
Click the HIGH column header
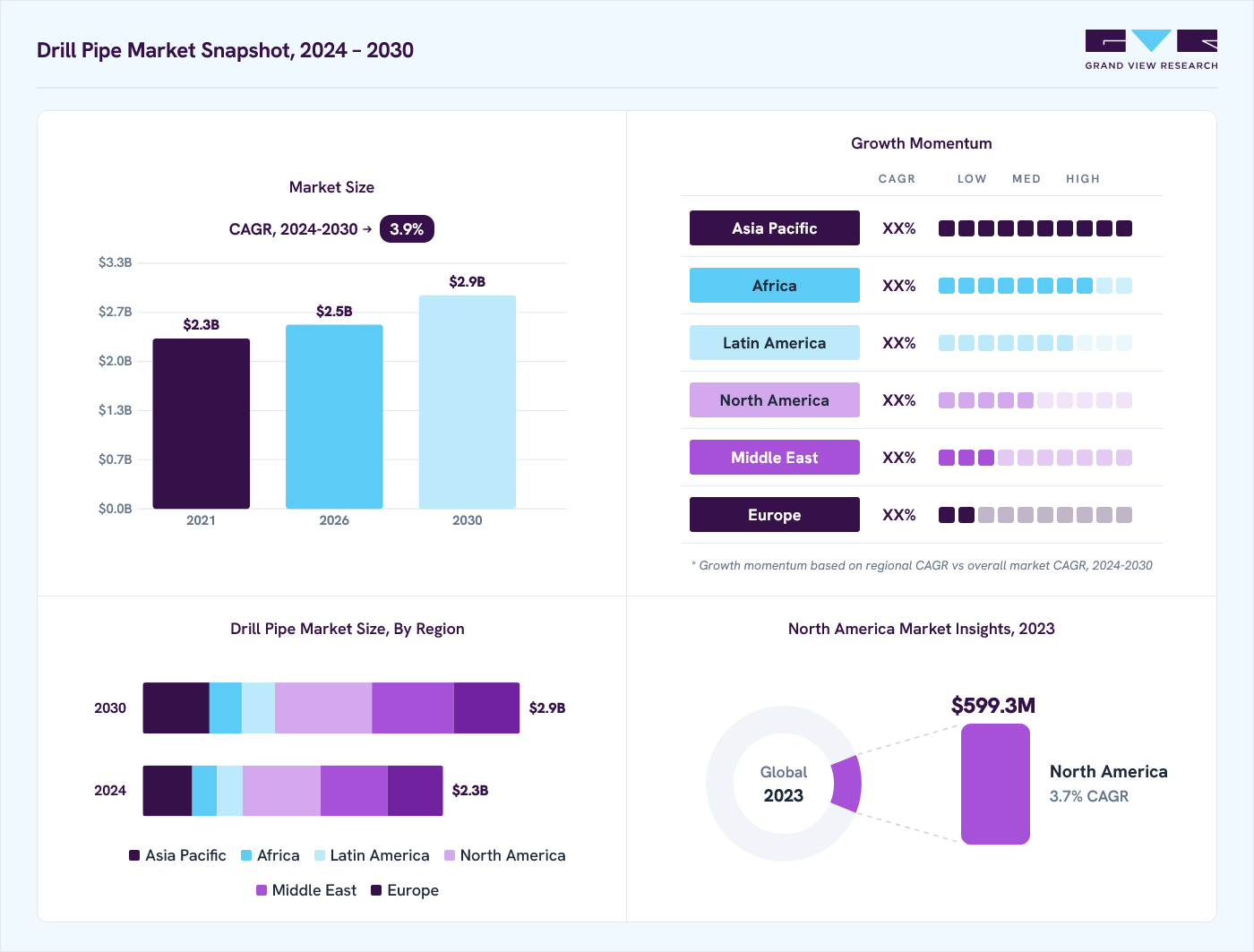(1083, 179)
